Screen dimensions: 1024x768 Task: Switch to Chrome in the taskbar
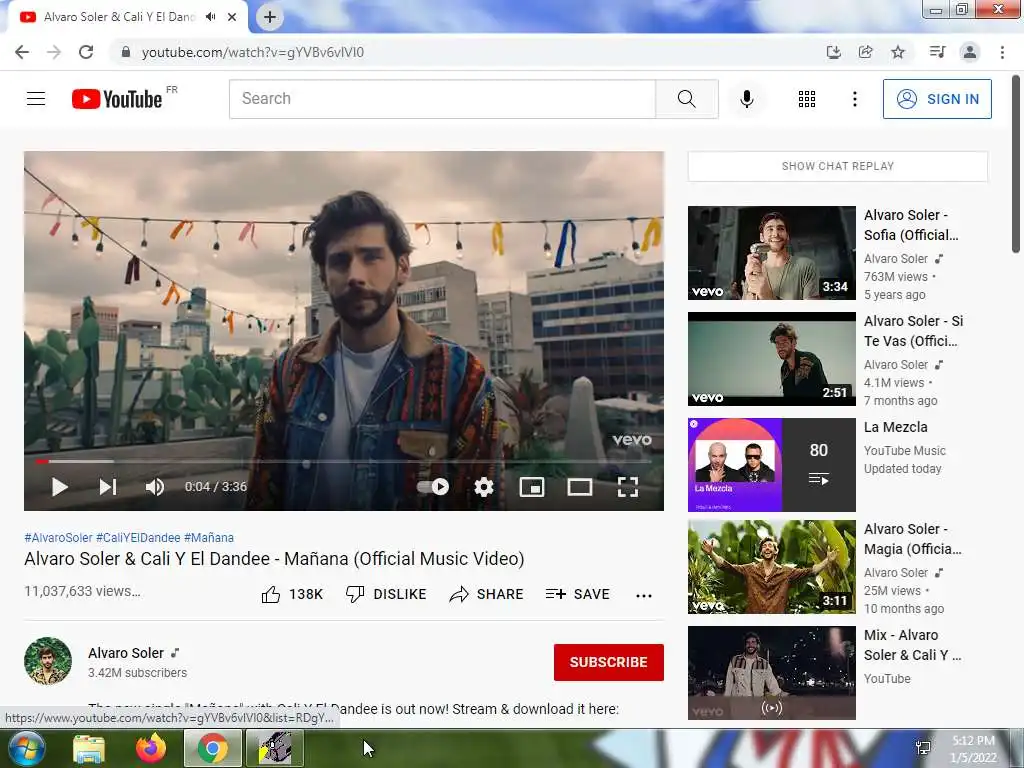[212, 748]
